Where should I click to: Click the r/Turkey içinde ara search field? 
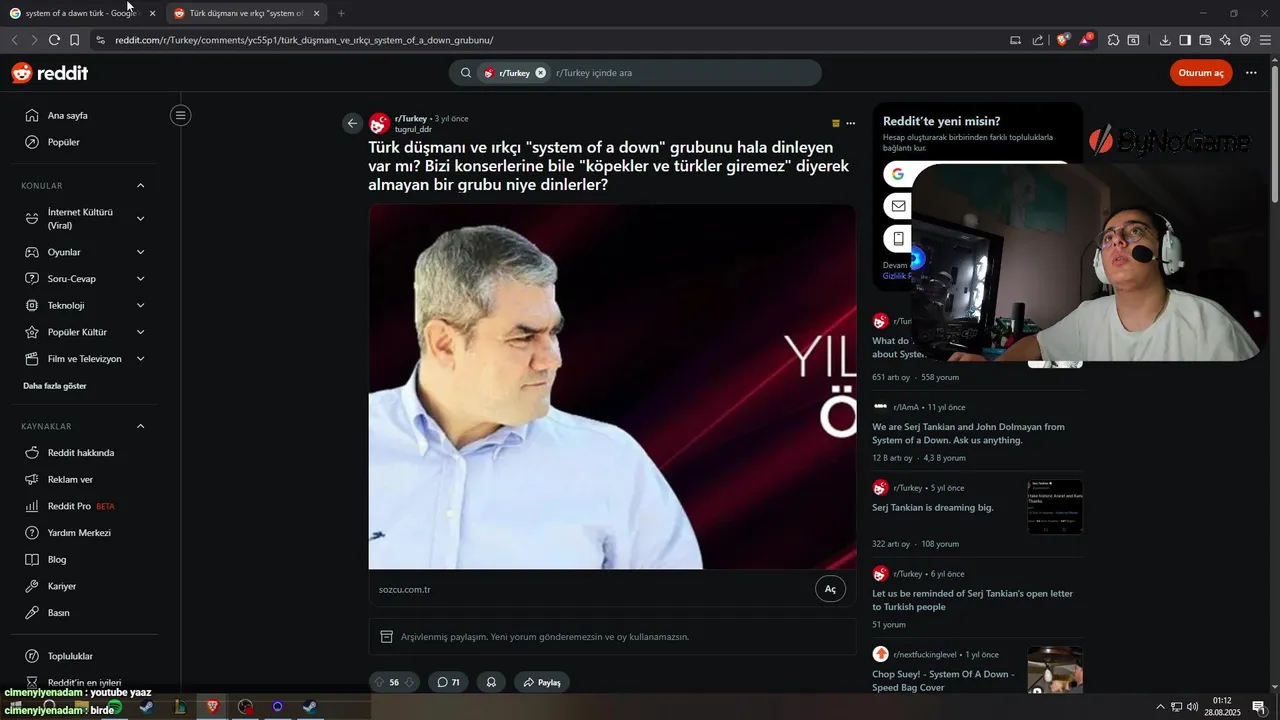point(680,73)
